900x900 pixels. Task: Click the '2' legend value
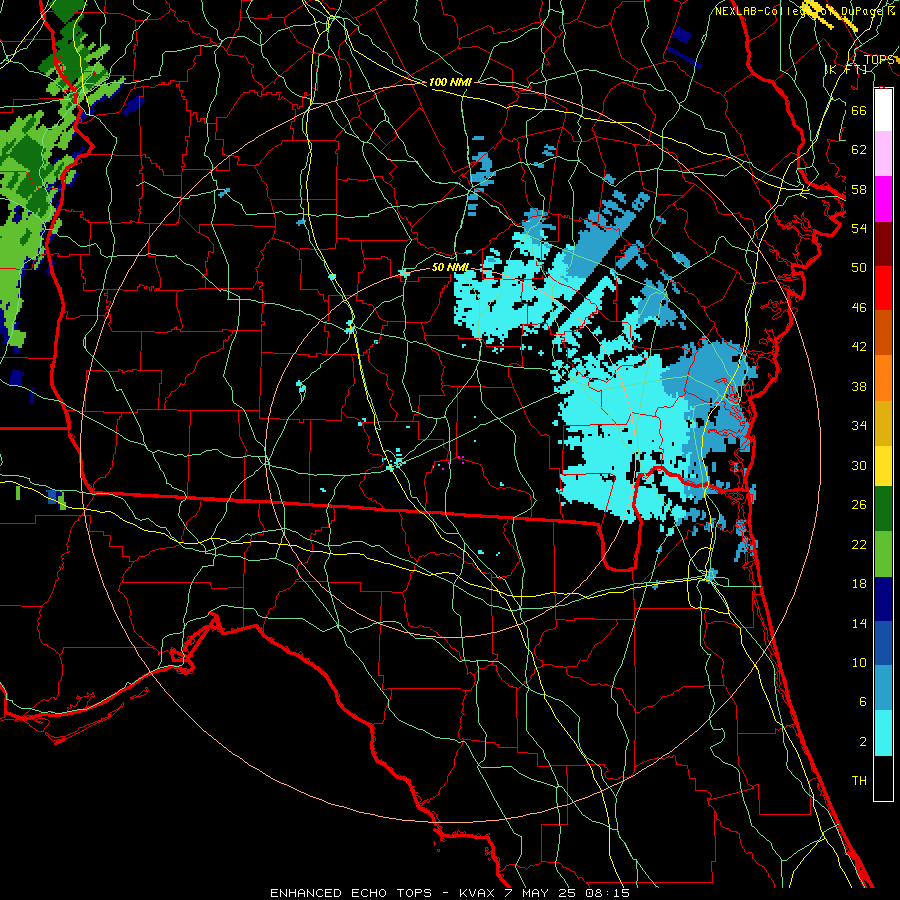(x=863, y=742)
